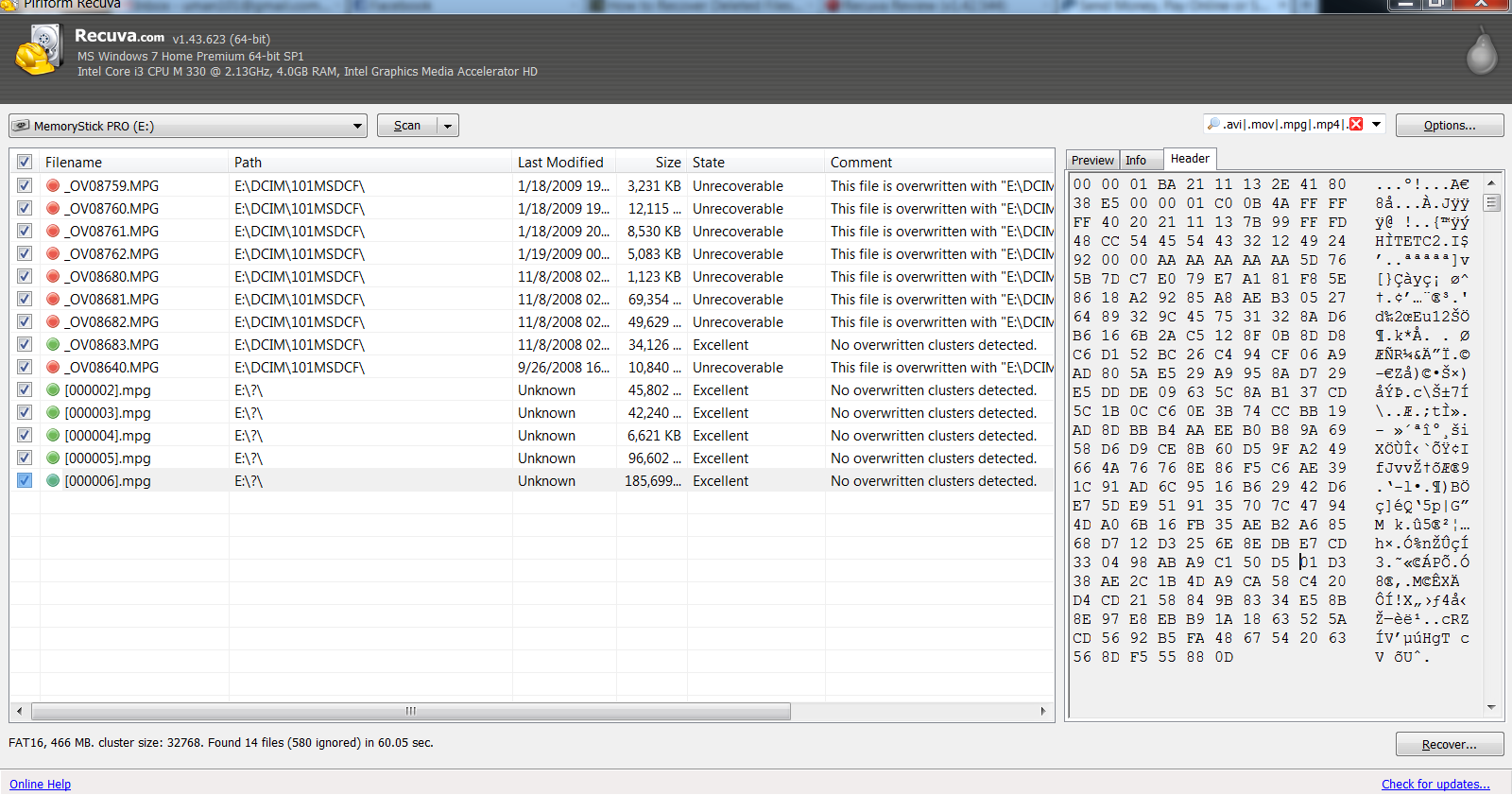The height and width of the screenshot is (795, 1512).
Task: Uncheck the [000006].mpg checkbox
Action: click(25, 481)
